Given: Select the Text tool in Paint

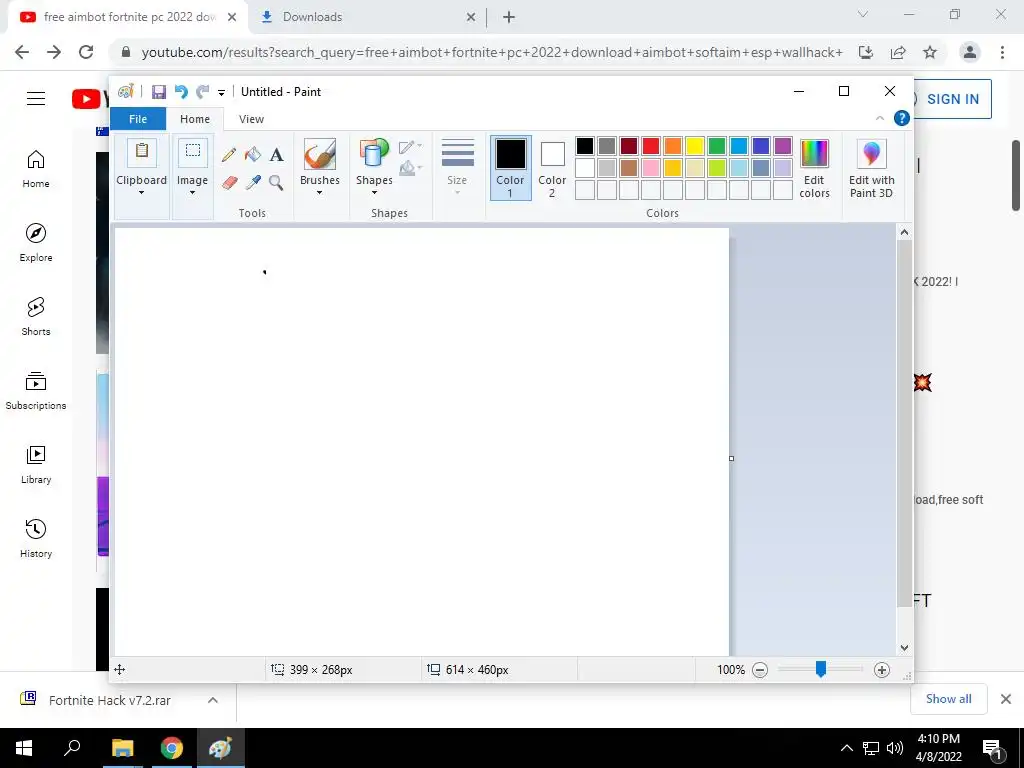Looking at the screenshot, I should 276,155.
